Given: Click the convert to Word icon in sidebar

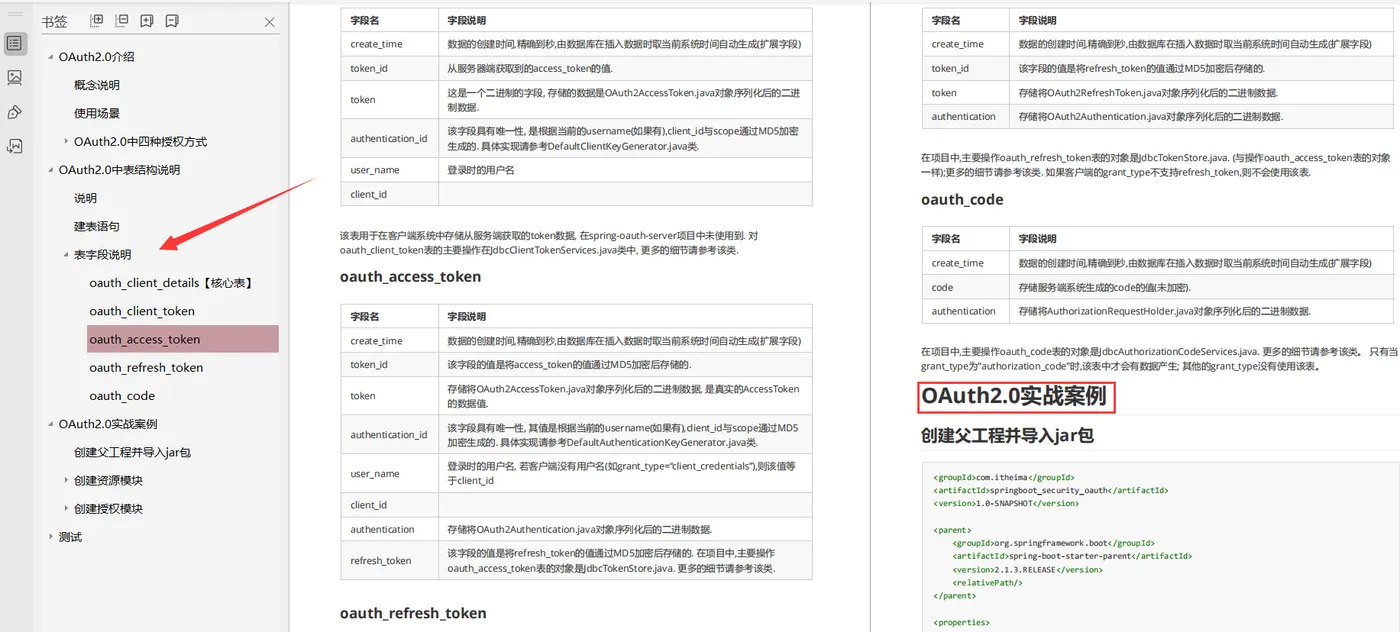Looking at the screenshot, I should pos(14,146).
